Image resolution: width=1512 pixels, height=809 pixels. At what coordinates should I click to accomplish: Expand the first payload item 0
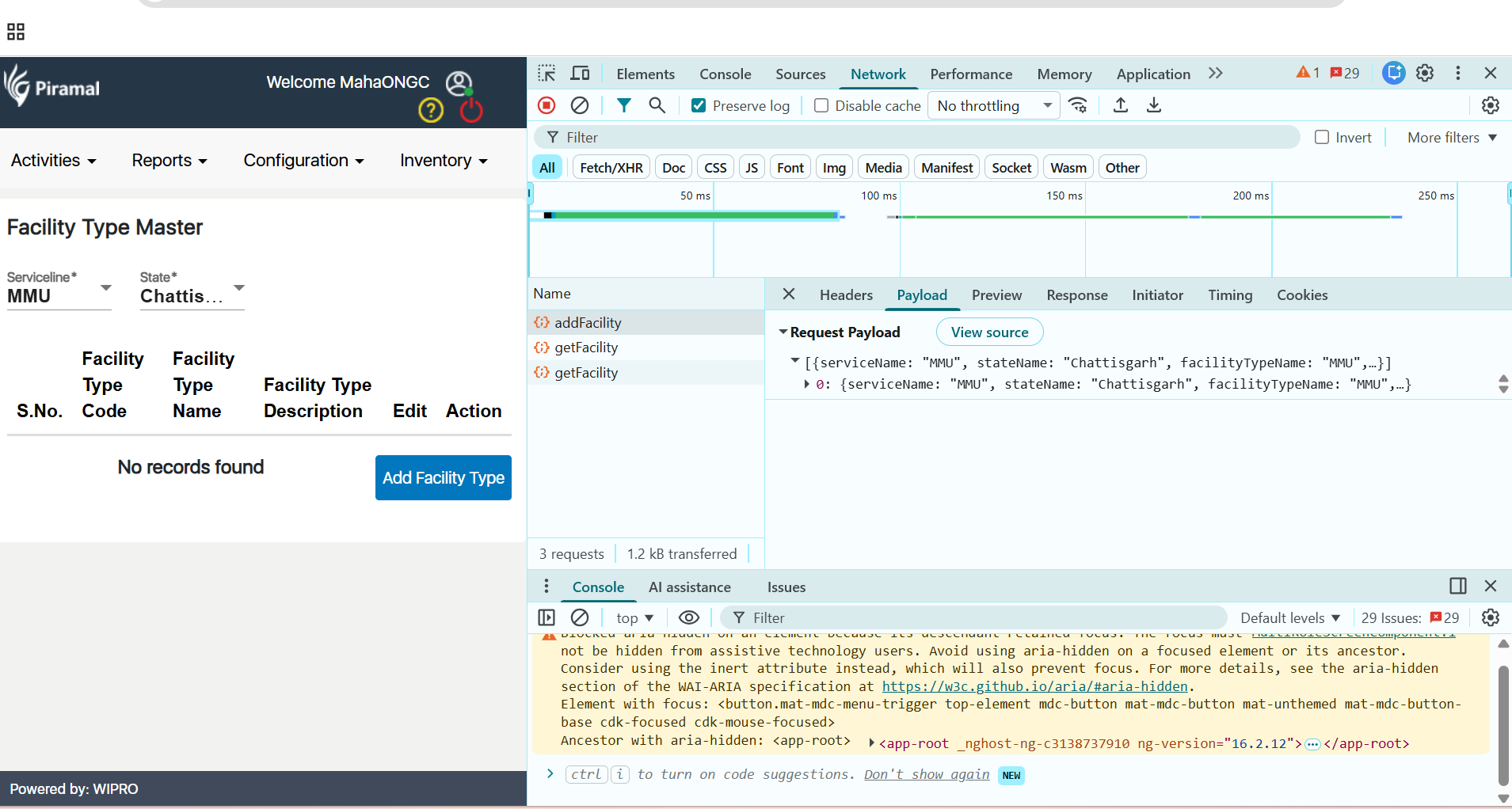(x=807, y=385)
